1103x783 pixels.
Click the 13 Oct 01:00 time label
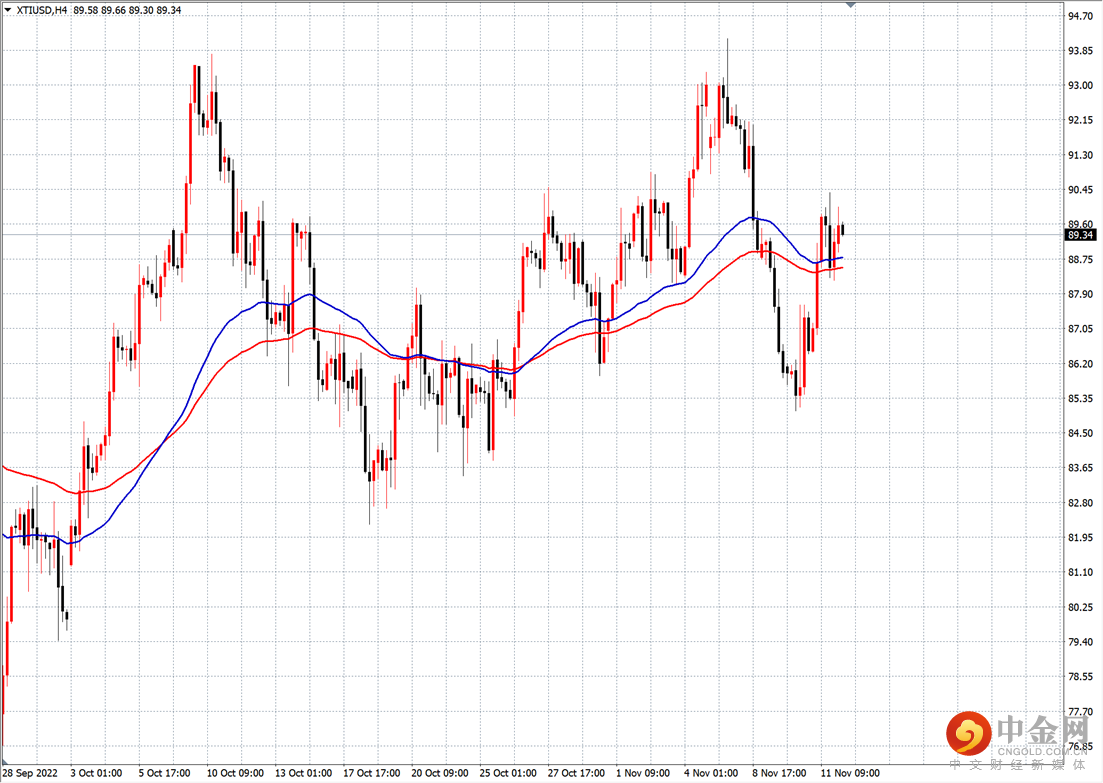[x=303, y=773]
